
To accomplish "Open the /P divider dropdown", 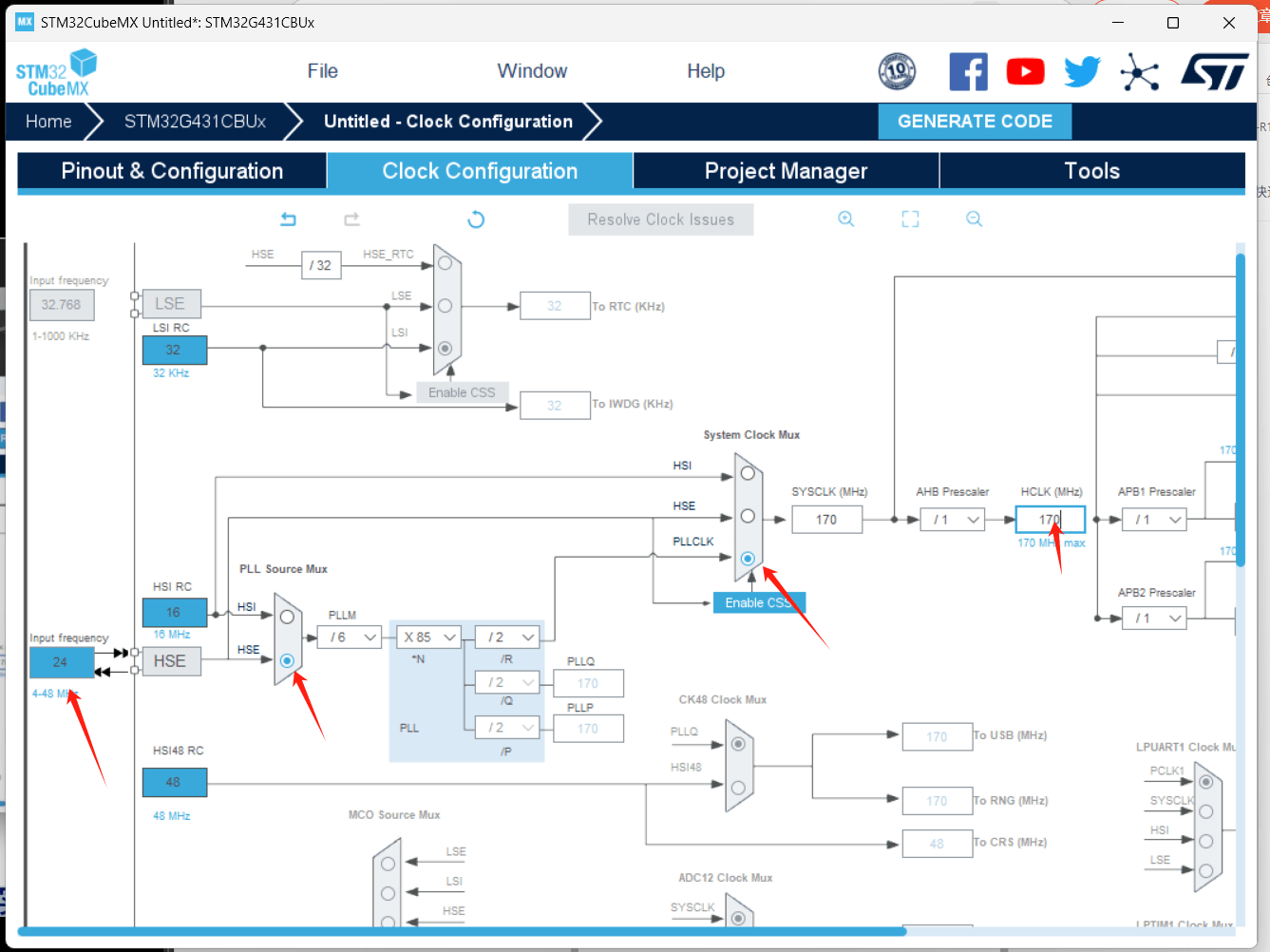I will (x=507, y=728).
